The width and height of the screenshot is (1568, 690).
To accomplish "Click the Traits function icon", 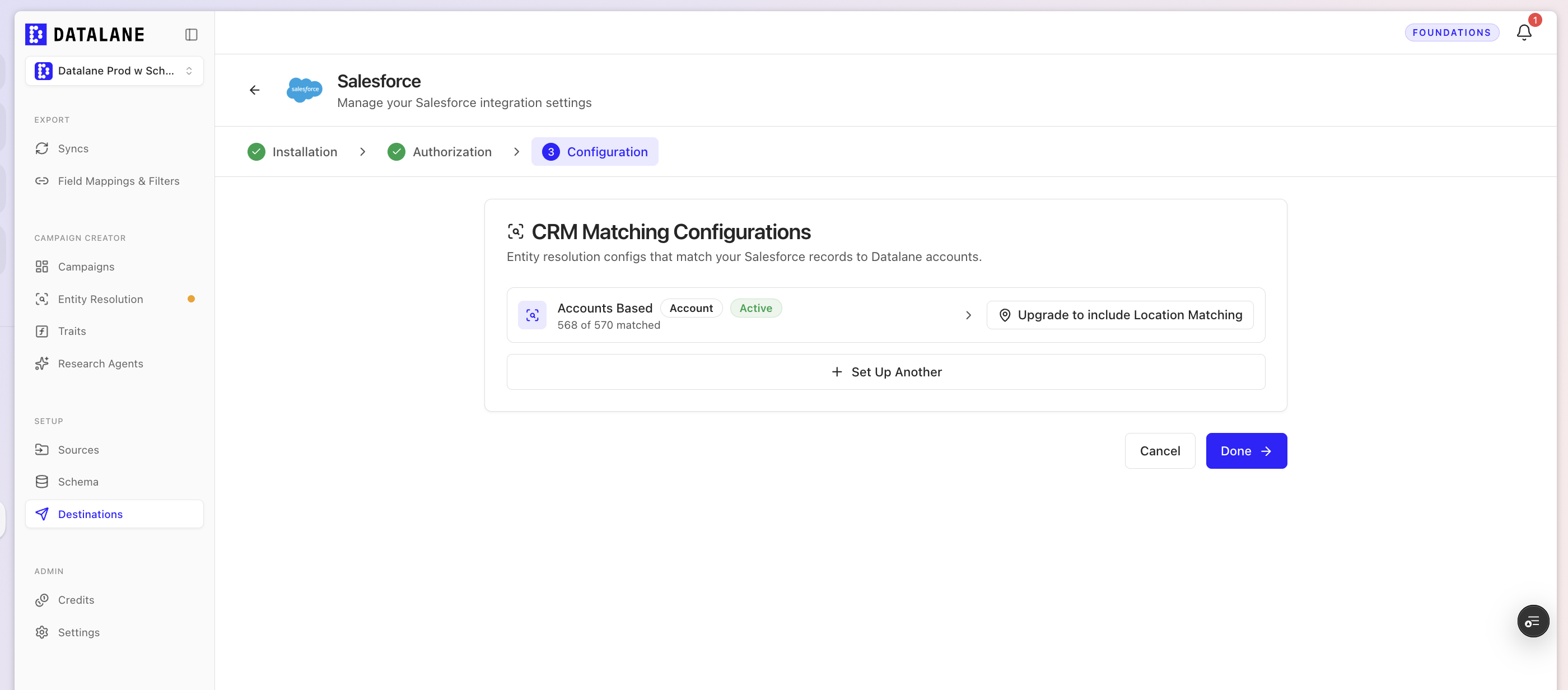I will pyautogui.click(x=42, y=332).
